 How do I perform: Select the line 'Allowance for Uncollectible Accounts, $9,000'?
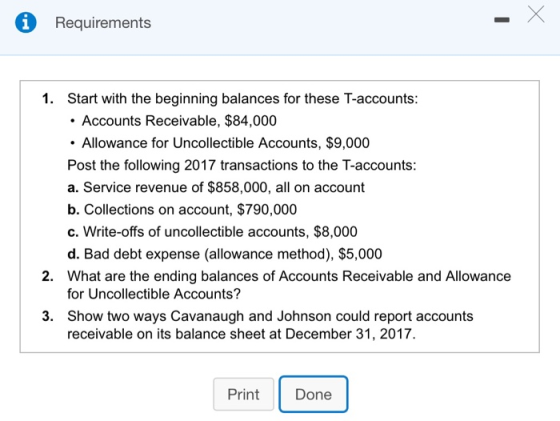pos(226,143)
